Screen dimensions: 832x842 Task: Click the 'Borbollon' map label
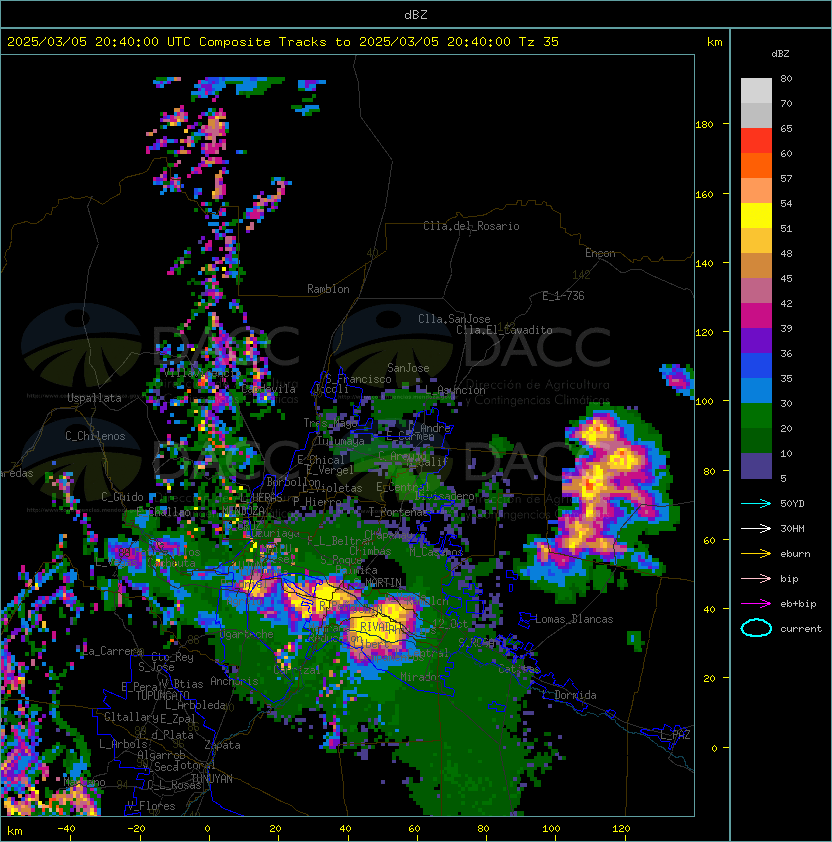293,482
